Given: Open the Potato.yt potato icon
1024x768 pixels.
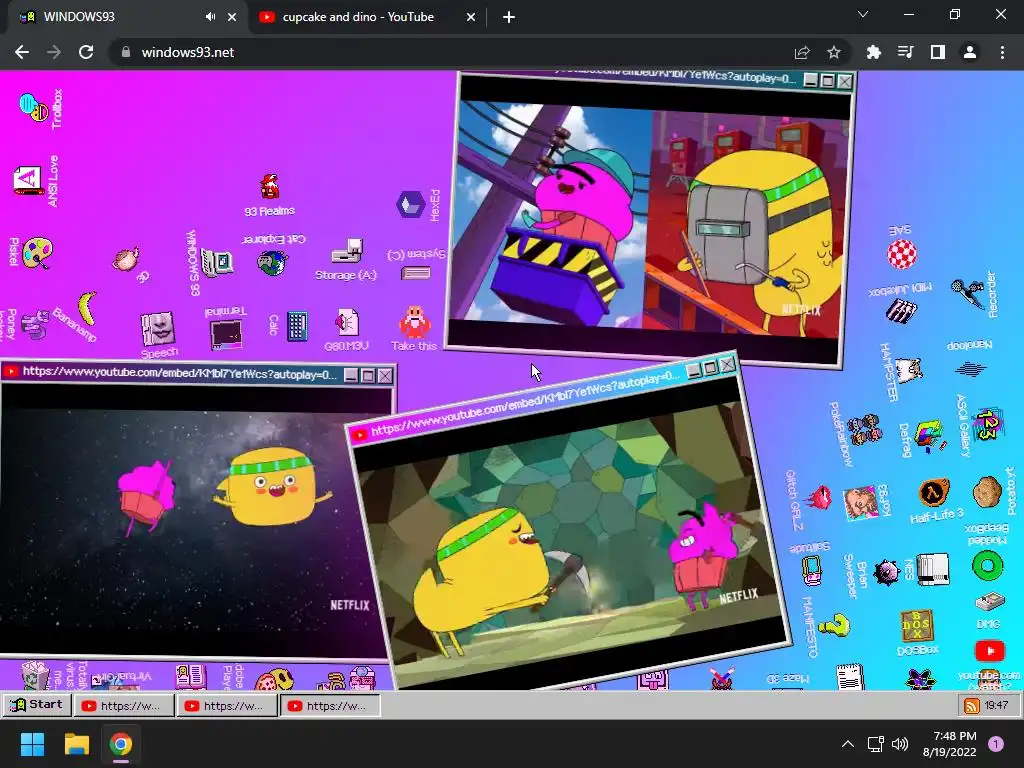Looking at the screenshot, I should [987, 492].
